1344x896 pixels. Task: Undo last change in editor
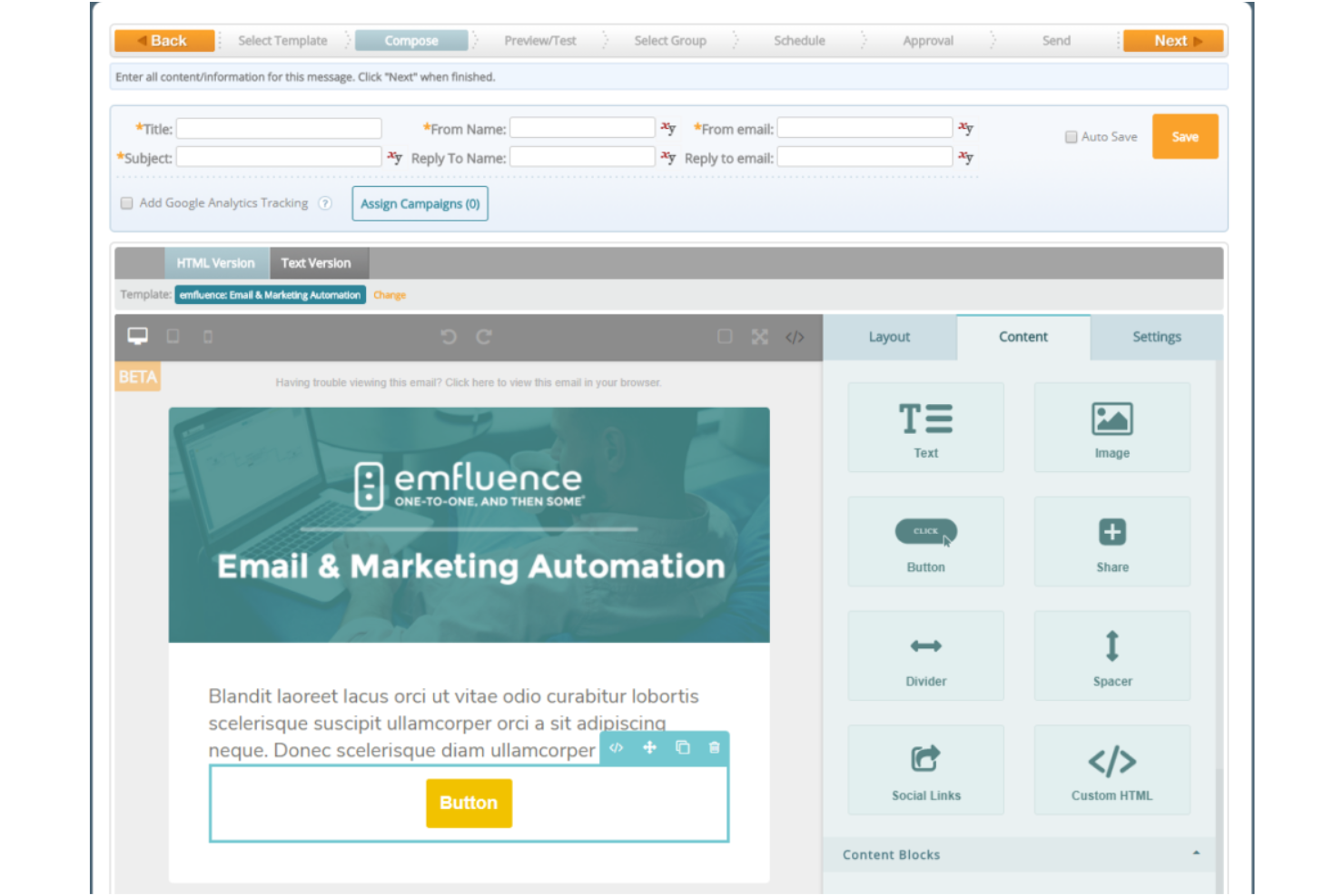449,337
